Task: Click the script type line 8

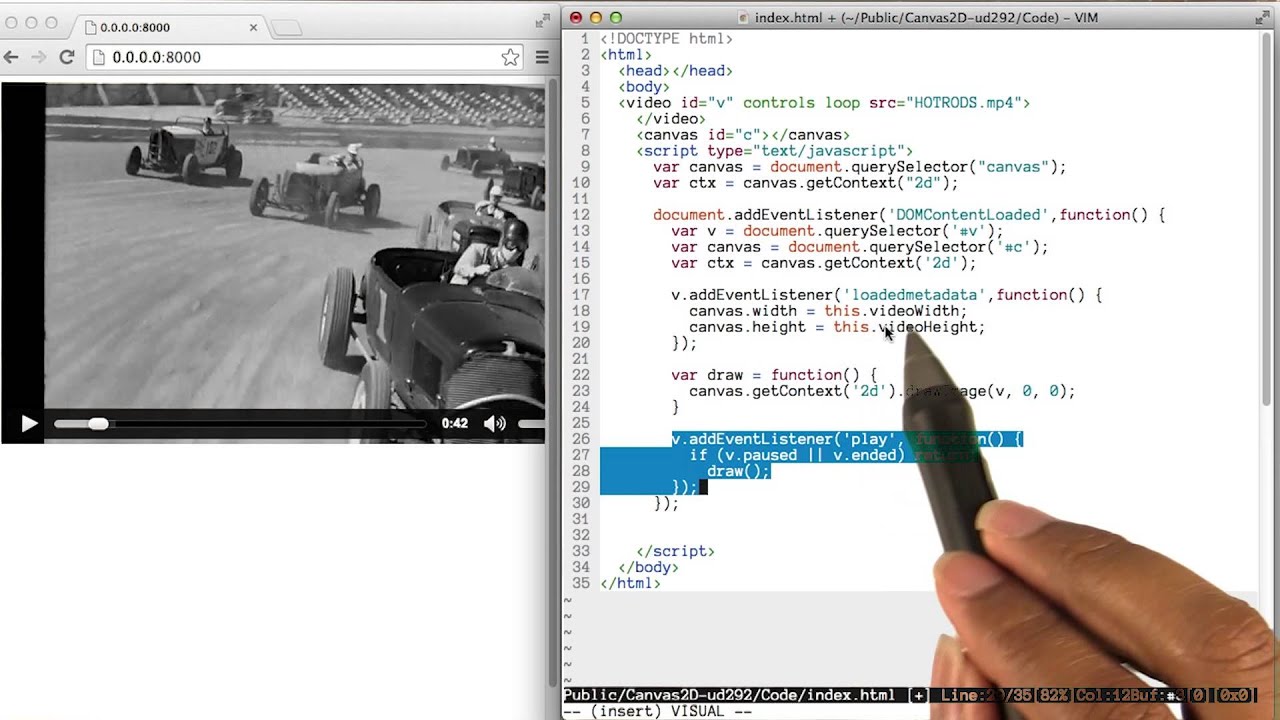Action: coord(774,151)
